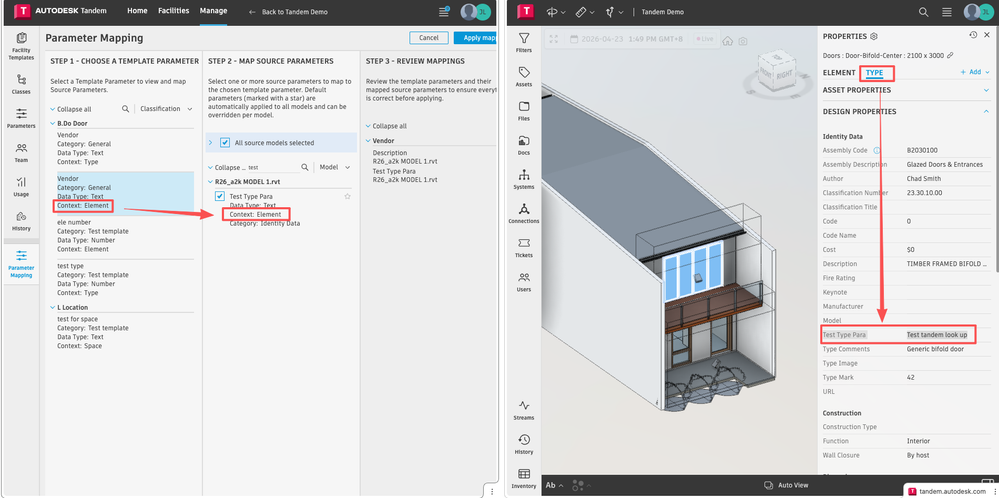
Task: Click the Back to Tandem Demo link
Action: (x=289, y=12)
